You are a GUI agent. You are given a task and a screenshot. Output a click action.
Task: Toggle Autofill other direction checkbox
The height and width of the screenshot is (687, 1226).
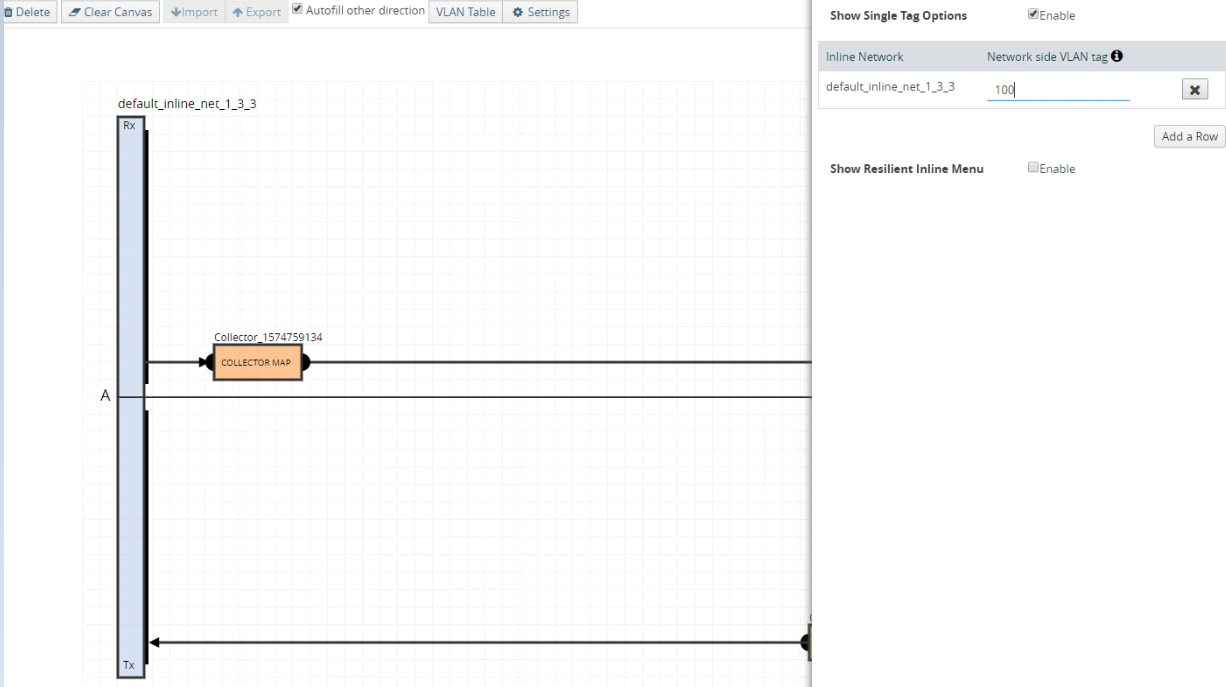[x=298, y=11]
